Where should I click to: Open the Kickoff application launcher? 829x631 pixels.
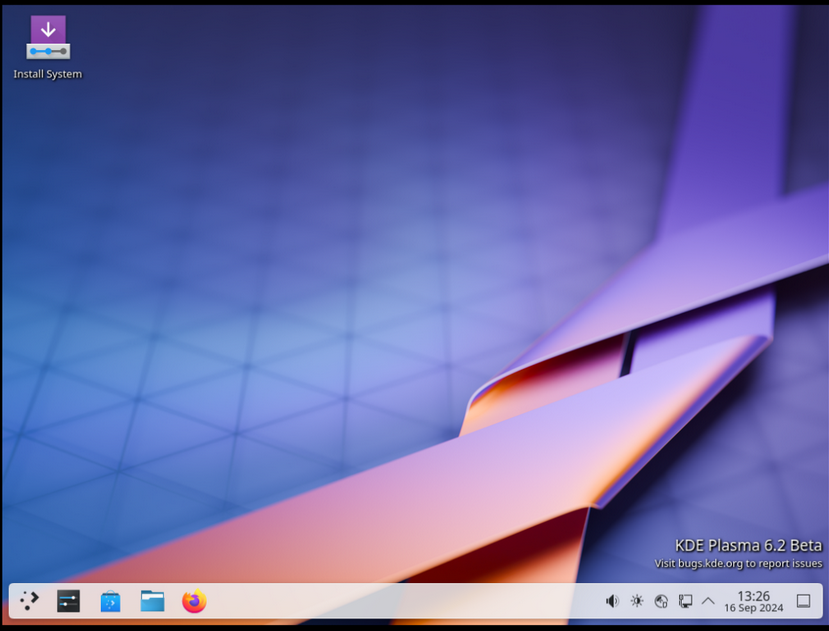pyautogui.click(x=27, y=601)
